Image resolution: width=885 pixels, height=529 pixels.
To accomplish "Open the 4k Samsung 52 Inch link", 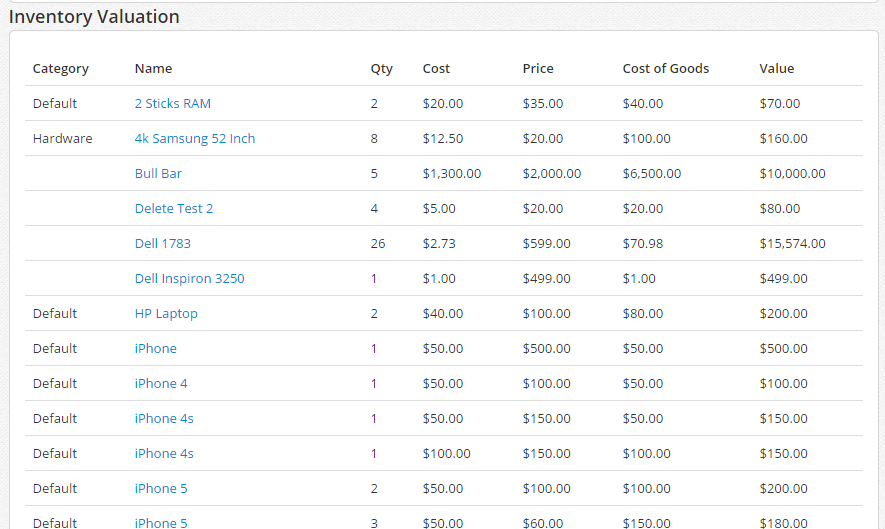I will click(x=195, y=139).
